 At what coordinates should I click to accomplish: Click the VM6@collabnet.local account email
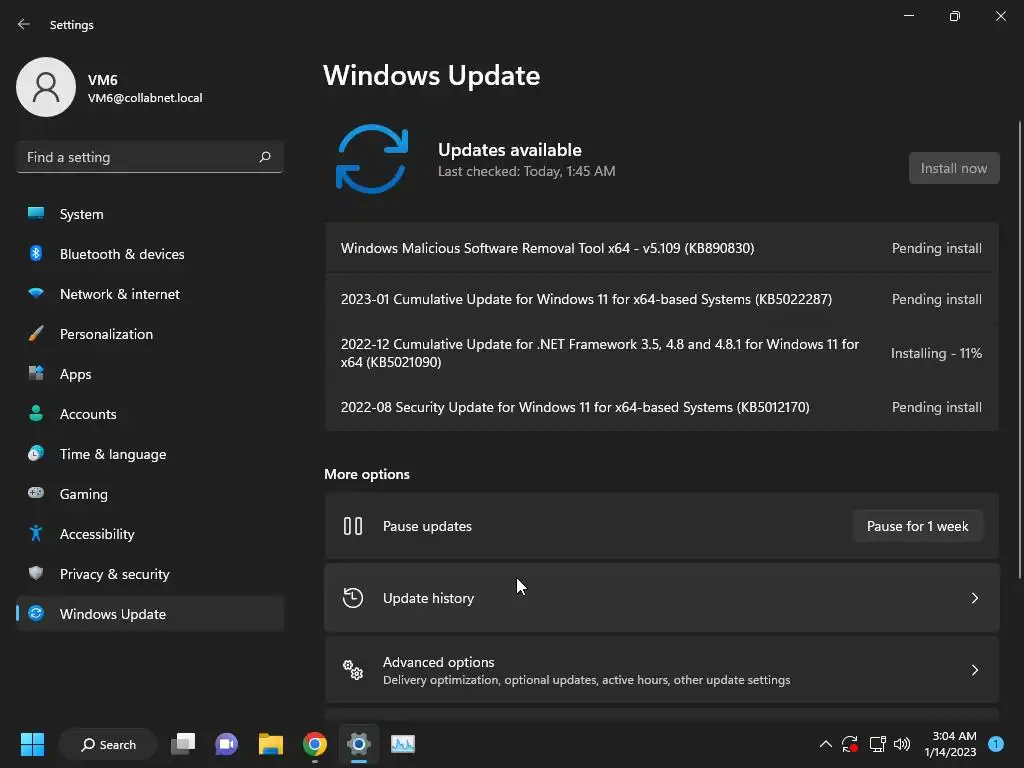pos(145,98)
